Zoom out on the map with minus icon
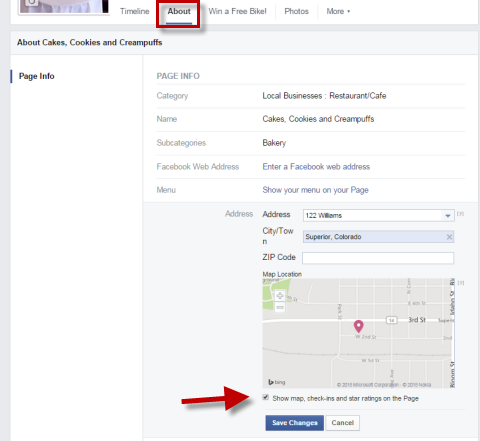Screen dimensions: 480x441 tap(280, 307)
